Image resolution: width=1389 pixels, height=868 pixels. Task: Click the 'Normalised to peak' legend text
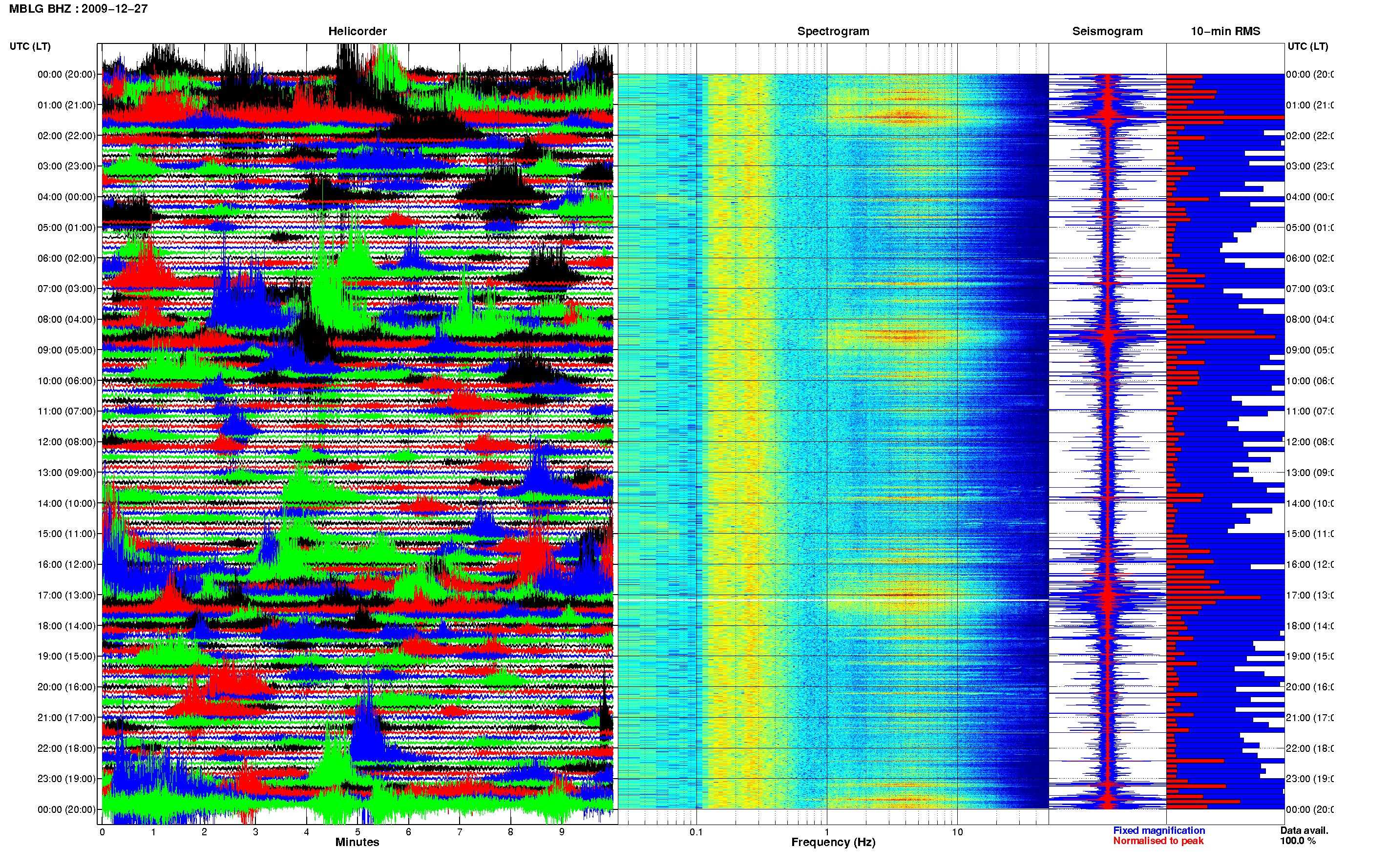(x=1158, y=841)
